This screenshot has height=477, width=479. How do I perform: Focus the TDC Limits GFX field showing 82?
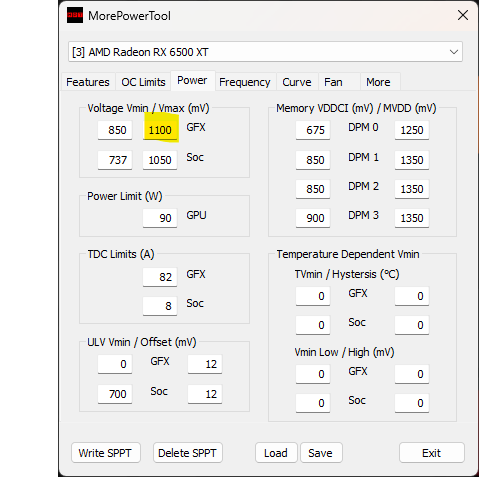click(x=160, y=277)
